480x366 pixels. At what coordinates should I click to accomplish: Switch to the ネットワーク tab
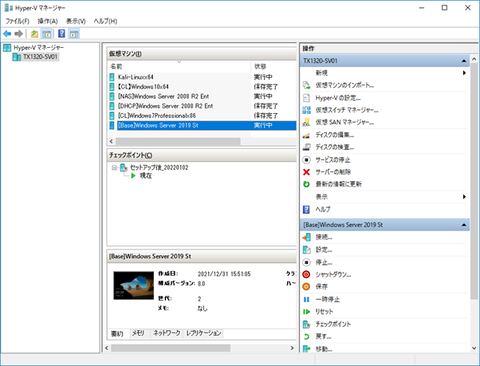166,333
